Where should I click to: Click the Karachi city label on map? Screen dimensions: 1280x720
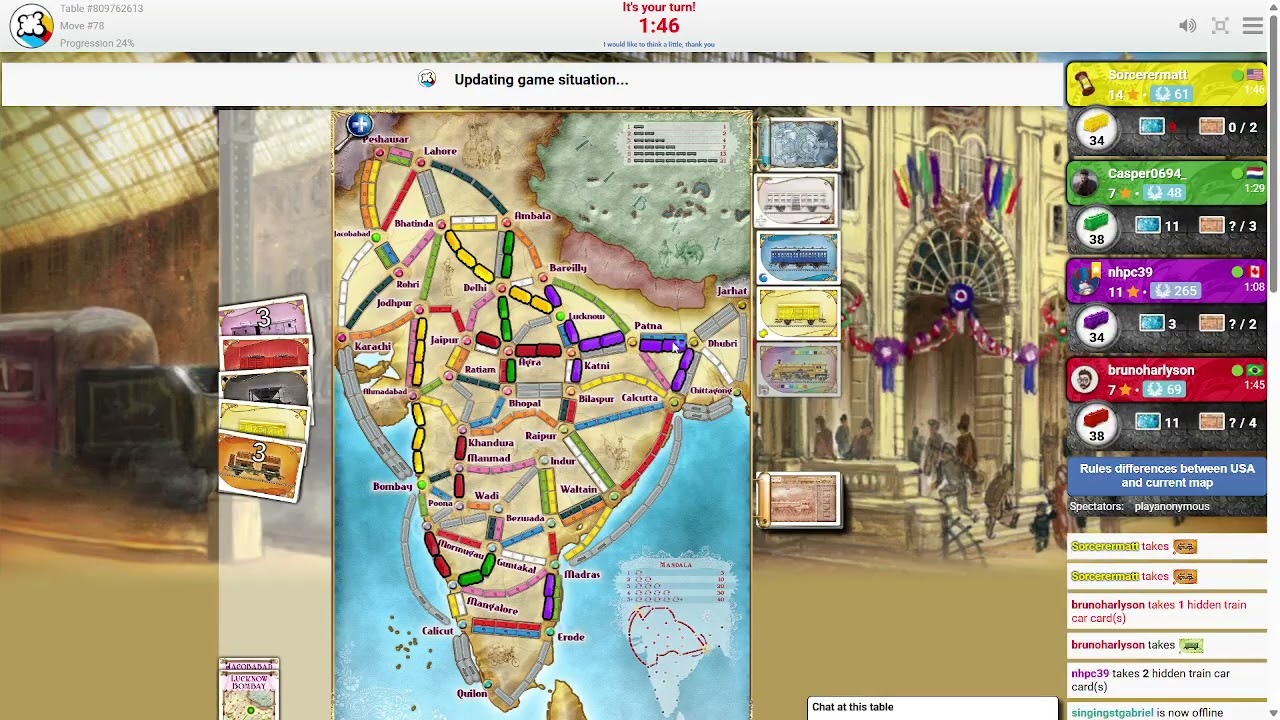(x=372, y=347)
